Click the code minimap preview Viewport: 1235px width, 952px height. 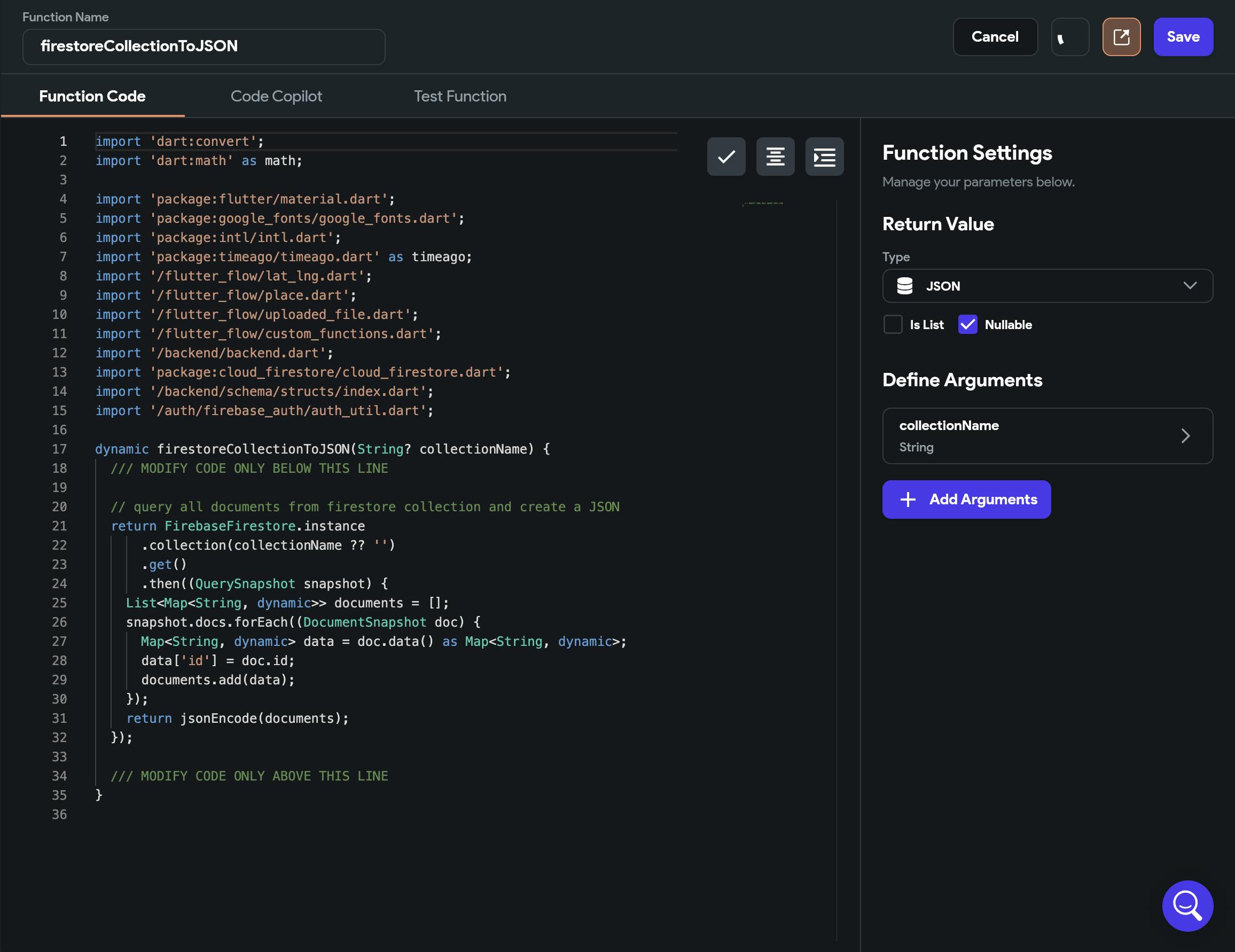(x=763, y=204)
